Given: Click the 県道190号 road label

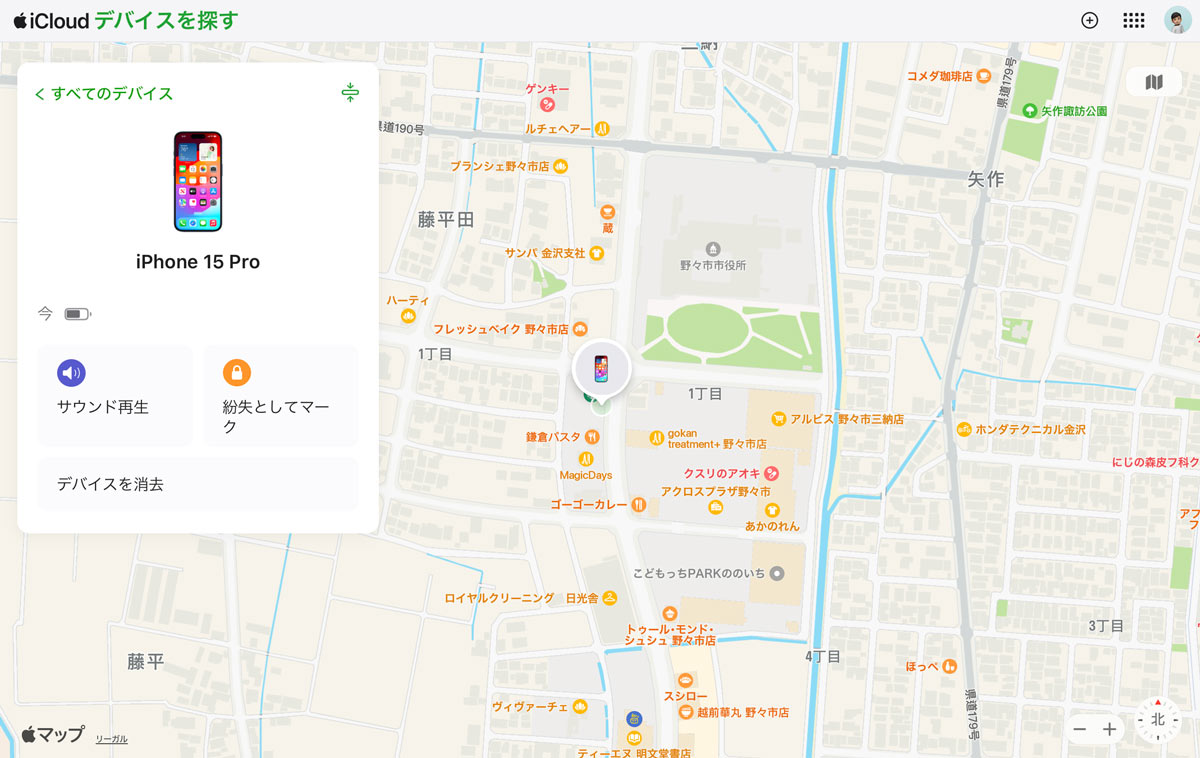Looking at the screenshot, I should click(x=402, y=128).
